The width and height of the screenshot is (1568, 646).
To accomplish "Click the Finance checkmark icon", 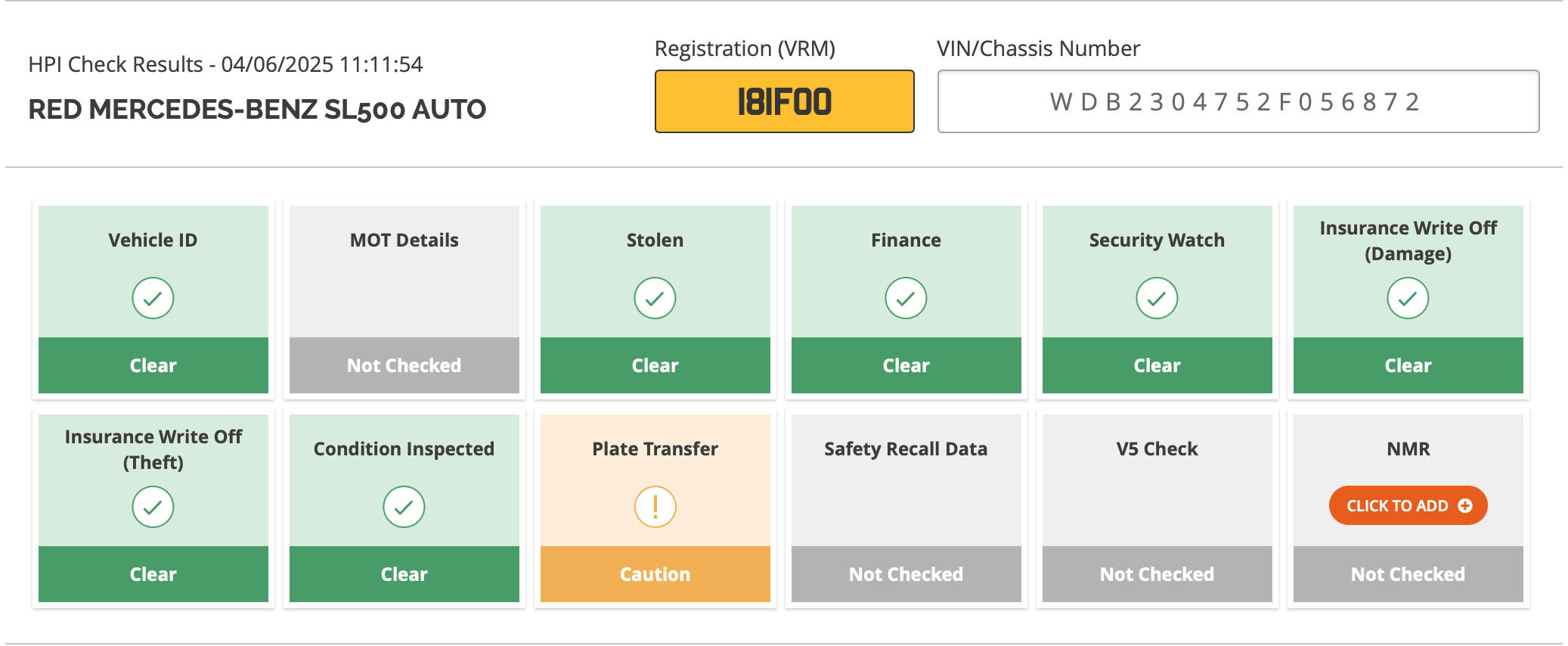I will [906, 298].
